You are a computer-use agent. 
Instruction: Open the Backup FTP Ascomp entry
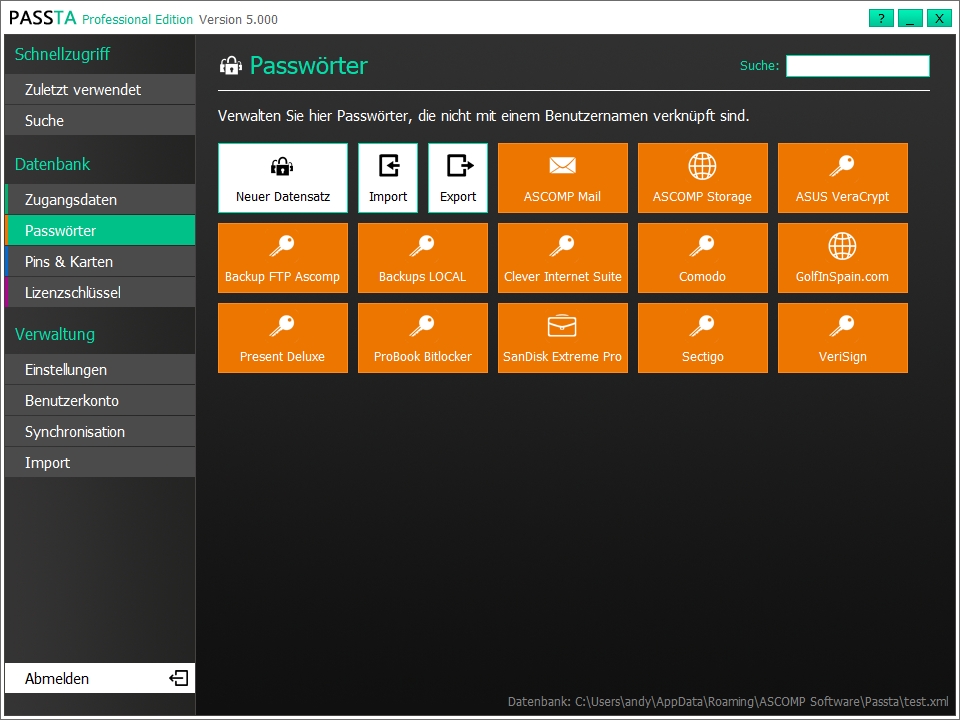[283, 258]
